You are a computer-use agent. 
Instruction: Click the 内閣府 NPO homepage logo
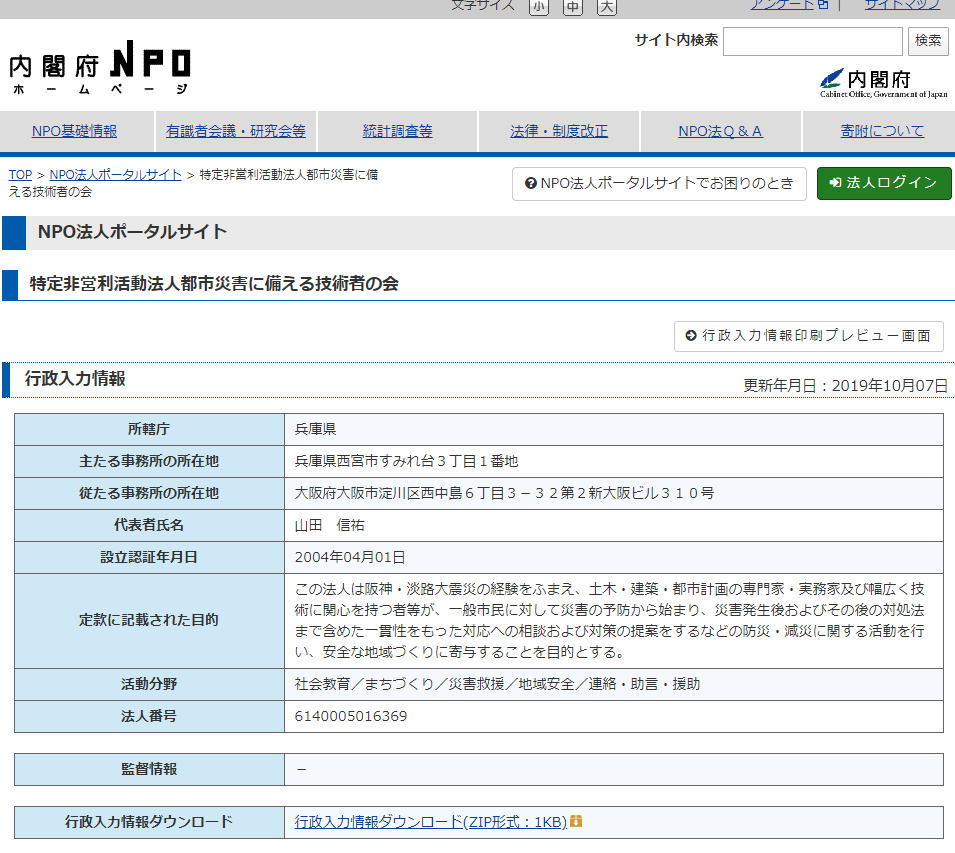(x=100, y=67)
